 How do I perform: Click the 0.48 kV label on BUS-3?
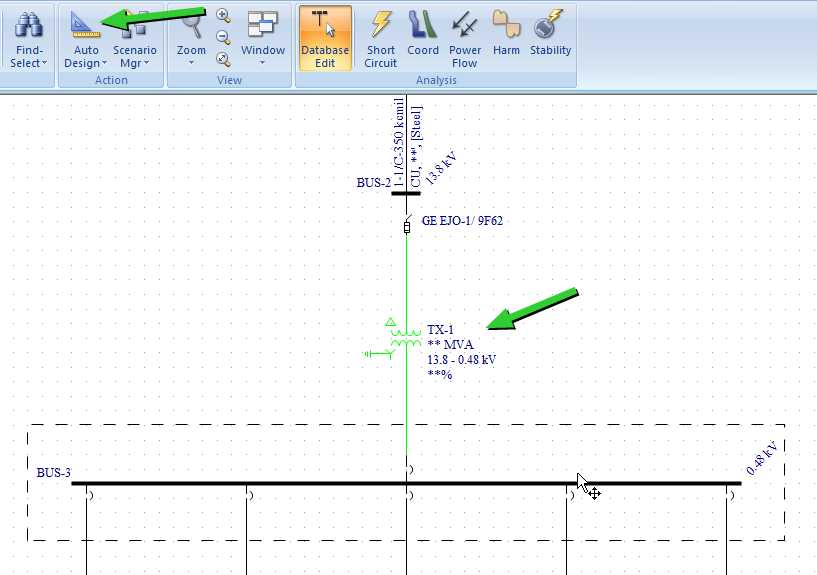(x=762, y=456)
